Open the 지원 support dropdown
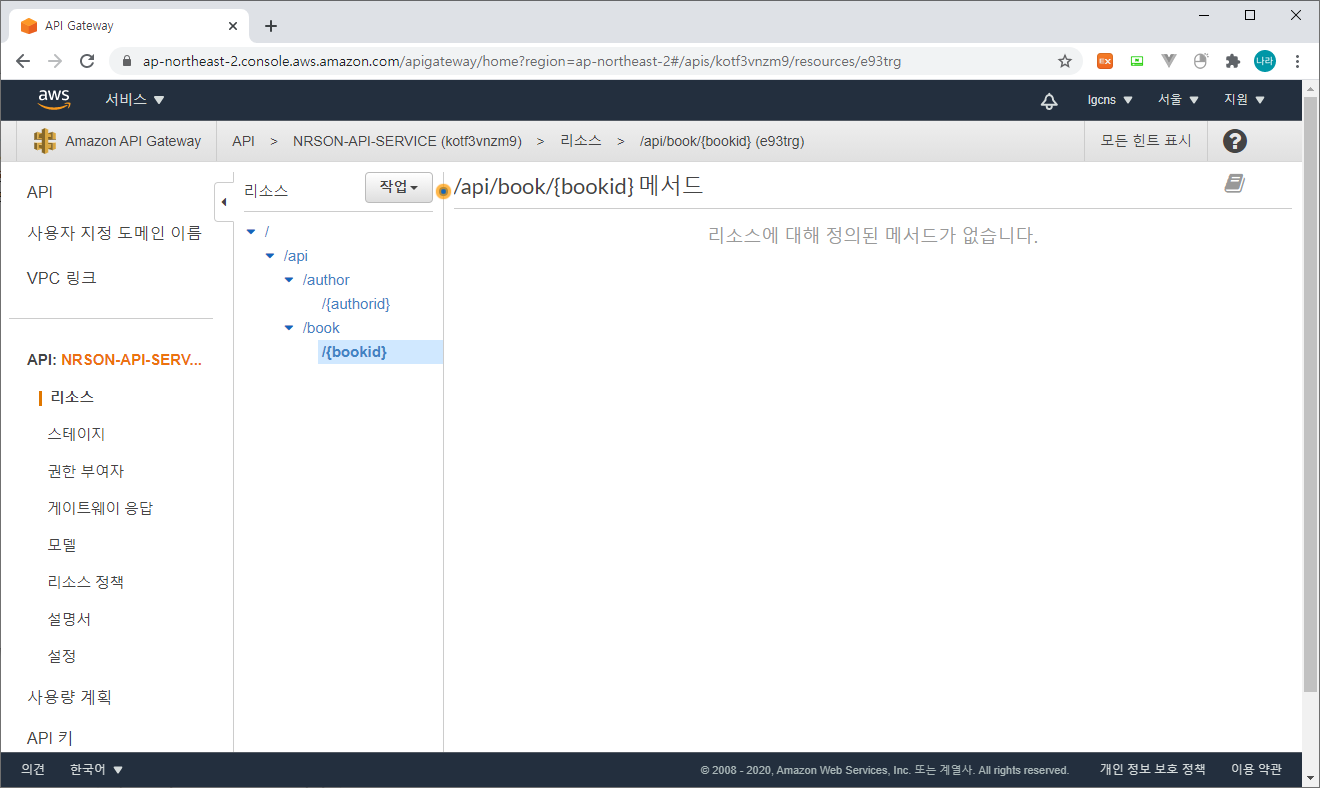1320x788 pixels. click(x=1244, y=100)
